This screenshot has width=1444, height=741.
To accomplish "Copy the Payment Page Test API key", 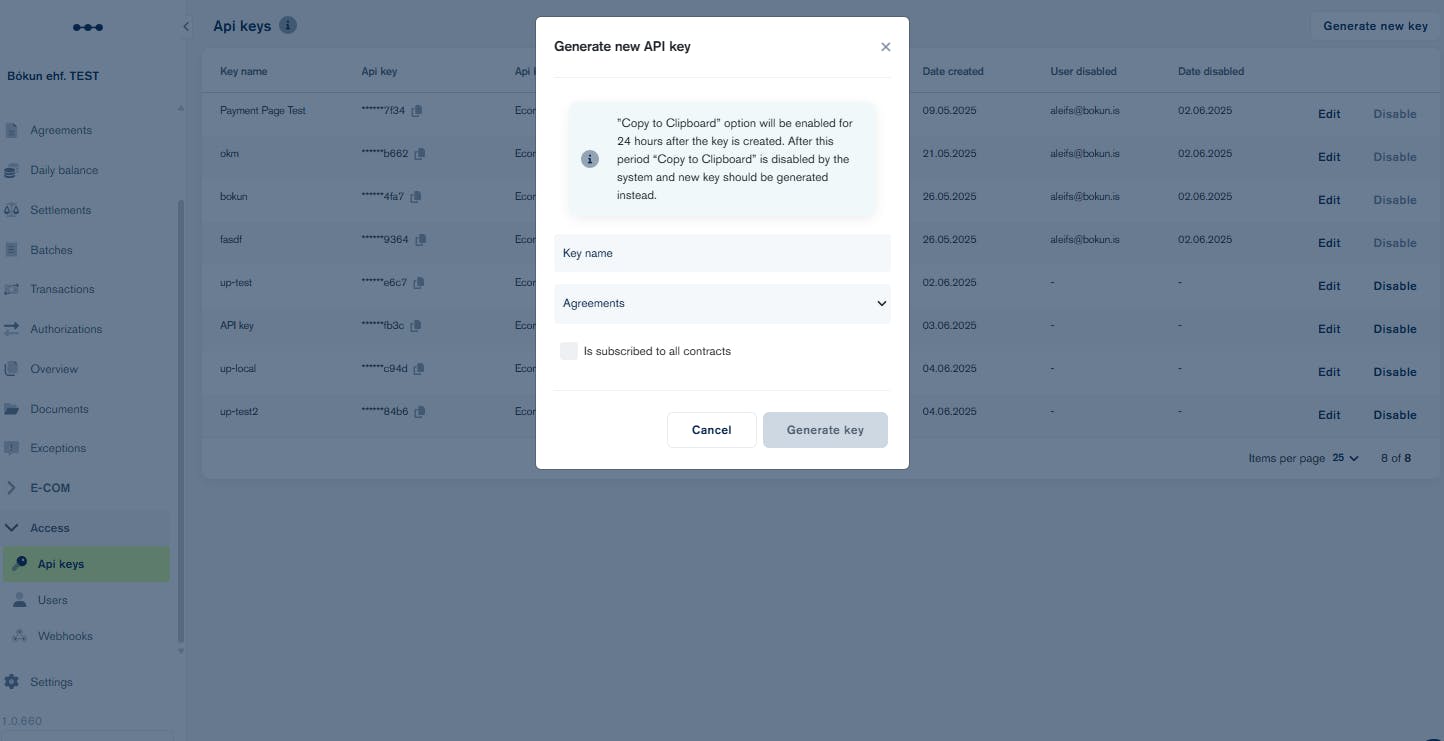I will point(417,111).
